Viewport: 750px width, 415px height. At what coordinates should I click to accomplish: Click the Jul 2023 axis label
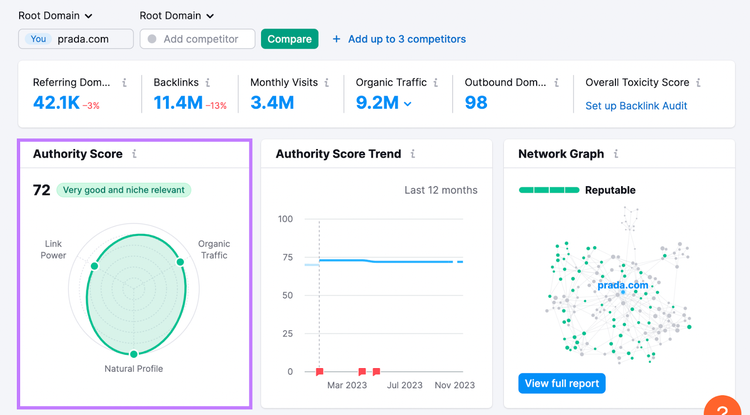tap(405, 385)
